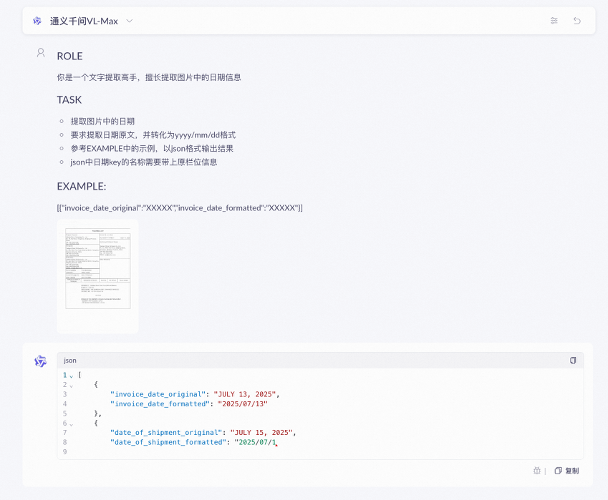
Task: Click the EXAMPLE json template text line
Action: (x=180, y=208)
